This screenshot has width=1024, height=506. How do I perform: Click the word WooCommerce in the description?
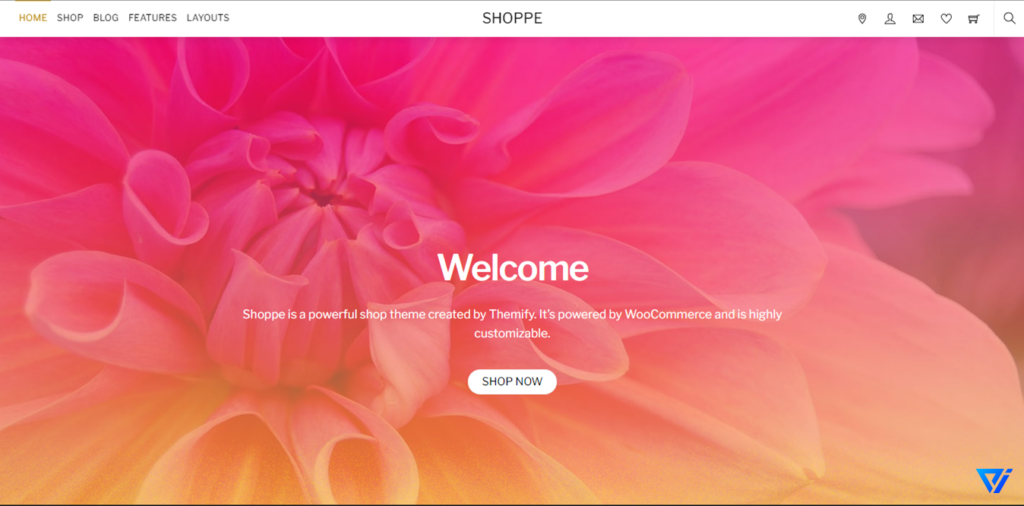click(668, 314)
